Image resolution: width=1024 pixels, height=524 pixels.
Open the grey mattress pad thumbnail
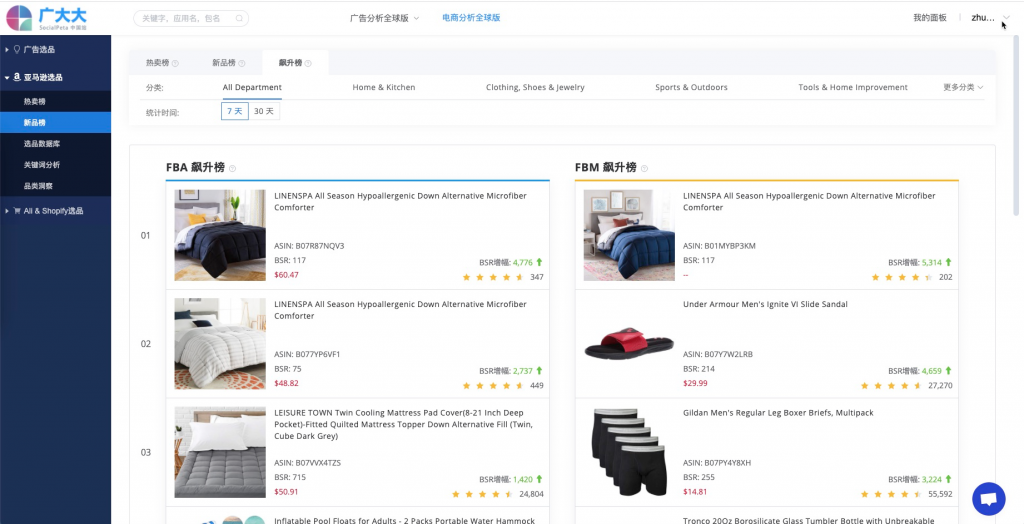pyautogui.click(x=220, y=452)
